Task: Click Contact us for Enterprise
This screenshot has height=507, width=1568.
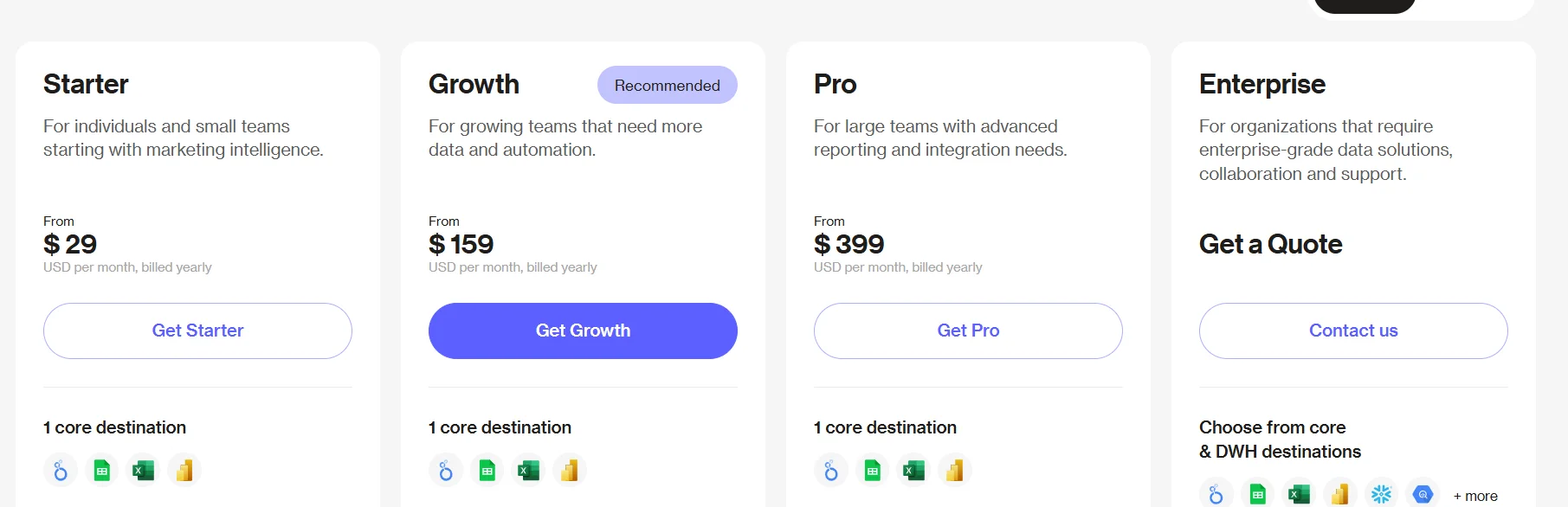Action: 1353,331
